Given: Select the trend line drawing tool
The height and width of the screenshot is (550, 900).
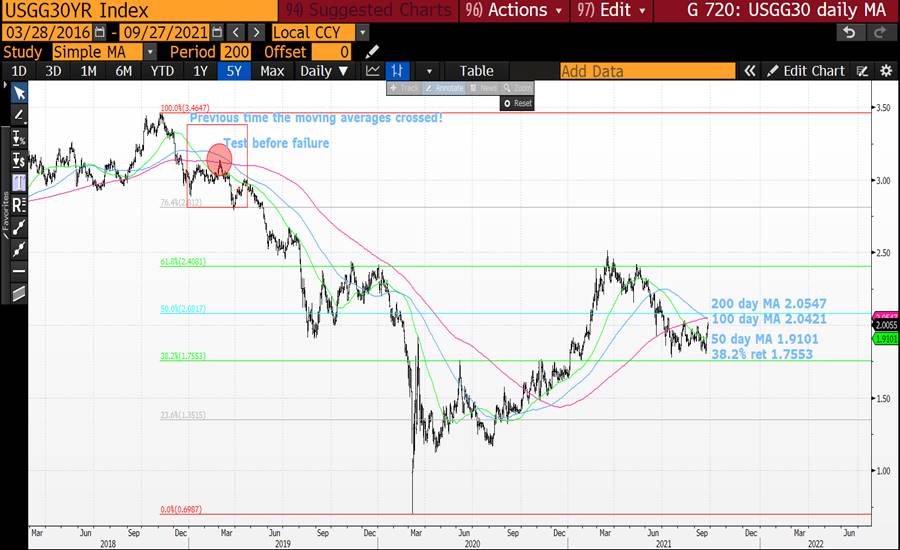Looking at the screenshot, I should (18, 115).
